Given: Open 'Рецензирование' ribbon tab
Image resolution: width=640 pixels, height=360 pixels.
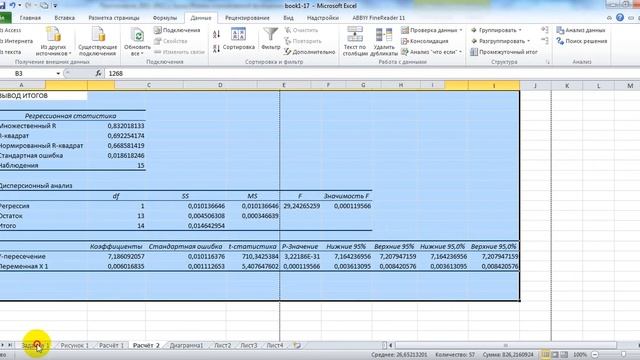Looking at the screenshot, I should coord(247,18).
